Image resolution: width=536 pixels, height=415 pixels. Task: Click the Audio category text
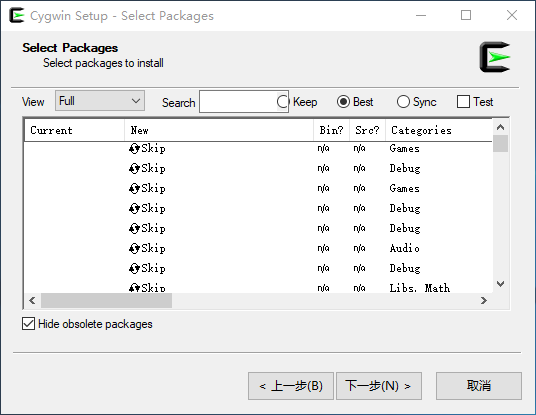coord(404,248)
